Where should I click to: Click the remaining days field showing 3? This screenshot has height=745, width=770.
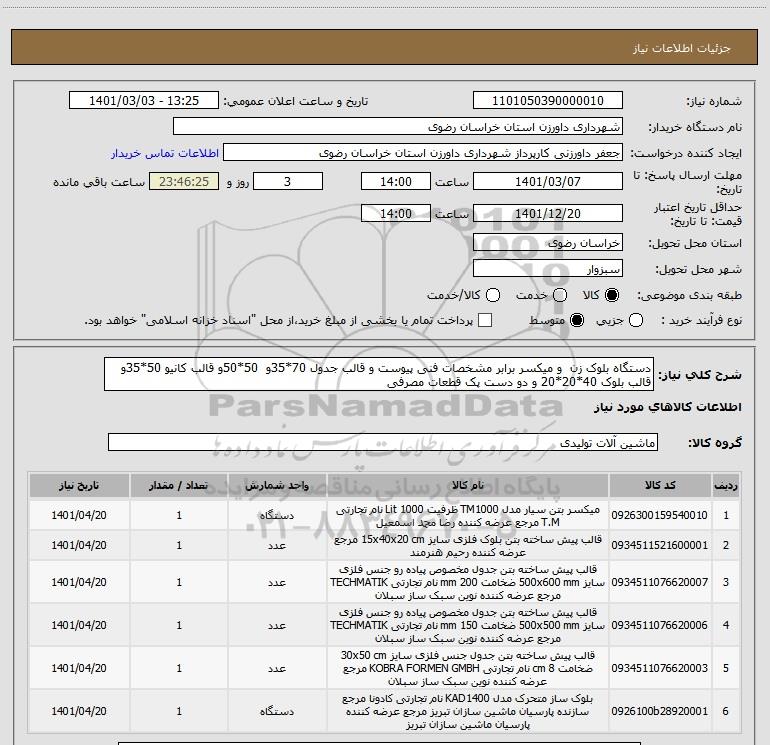pos(288,181)
